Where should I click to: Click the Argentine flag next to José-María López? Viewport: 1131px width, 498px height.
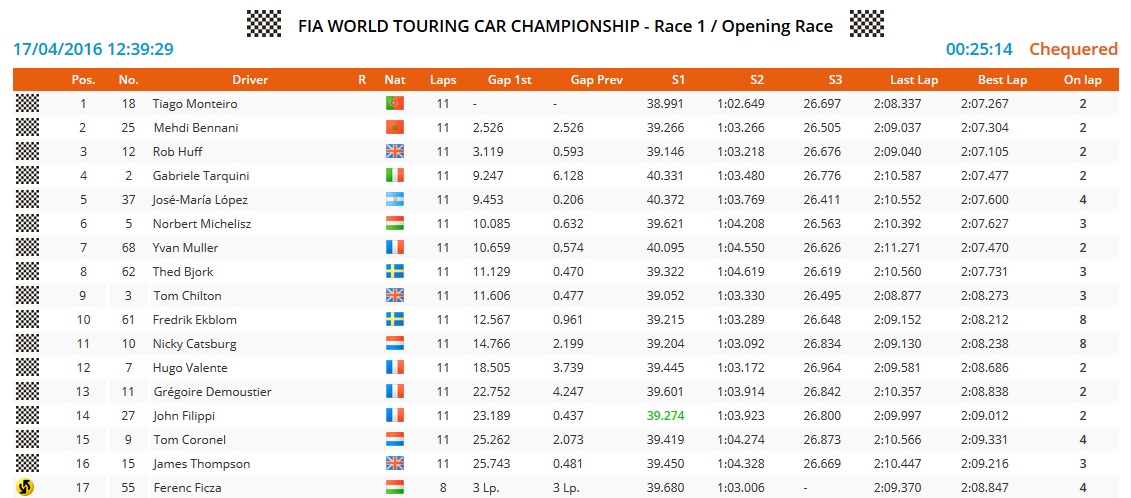coord(394,200)
